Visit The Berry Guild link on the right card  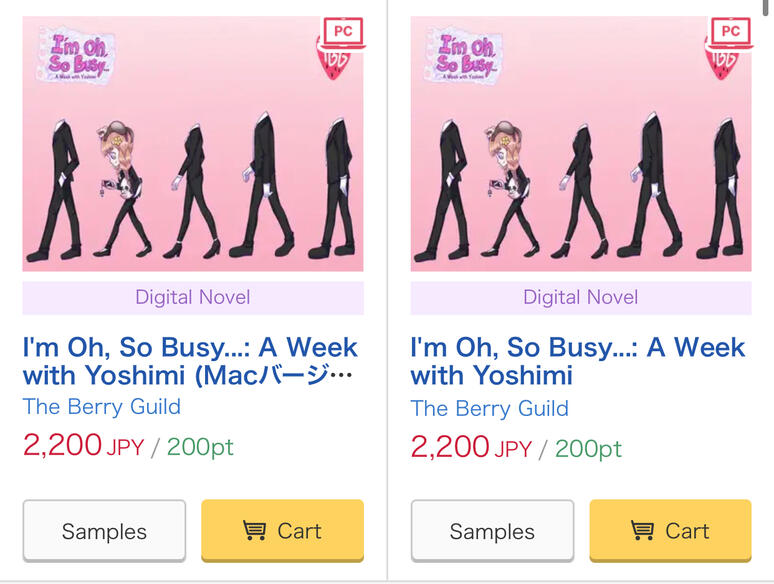pyautogui.click(x=490, y=408)
